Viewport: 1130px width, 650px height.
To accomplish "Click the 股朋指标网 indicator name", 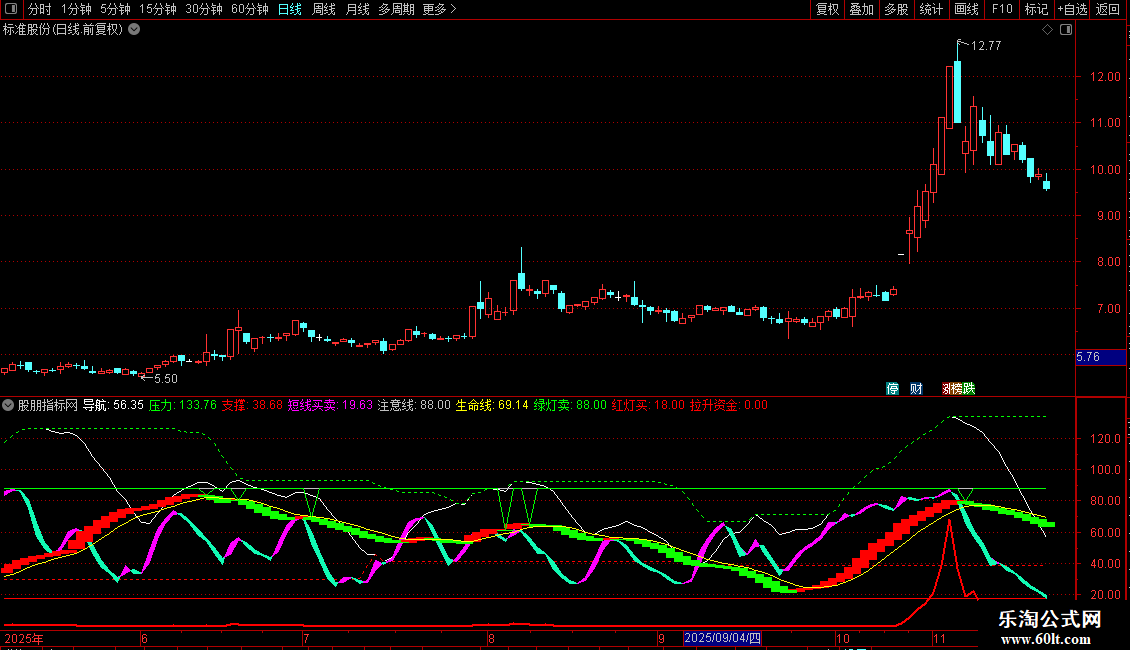I will click(x=48, y=405).
